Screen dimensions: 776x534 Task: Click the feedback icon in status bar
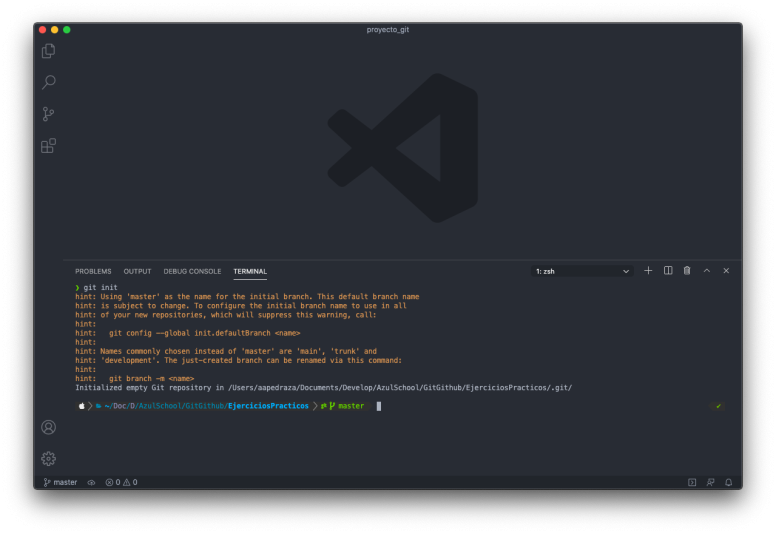710,482
